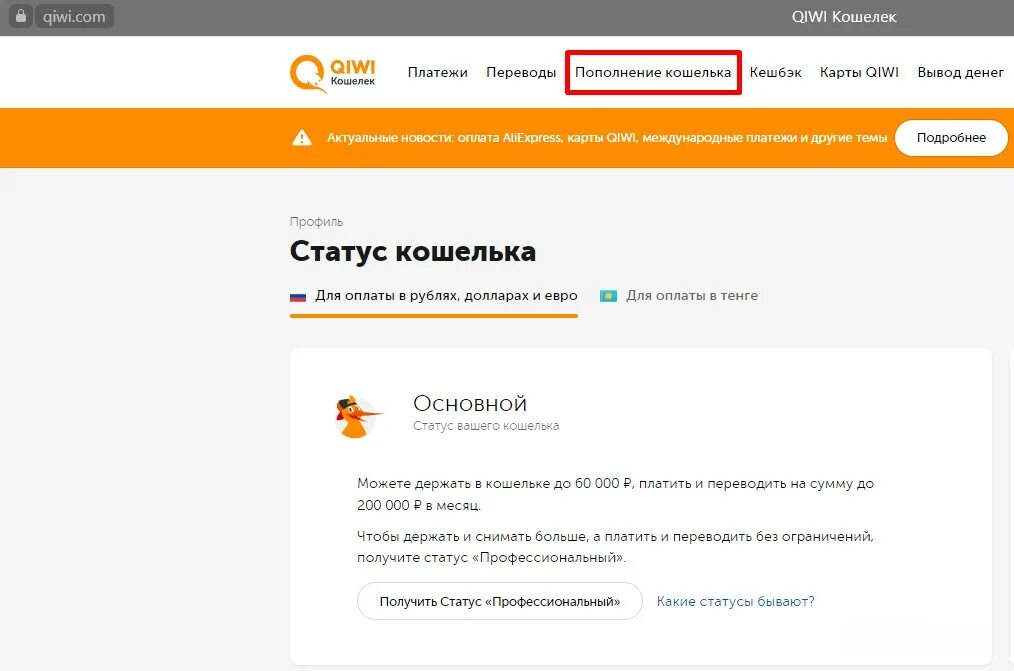Click the warning triangle icon in orange banner

pos(302,138)
